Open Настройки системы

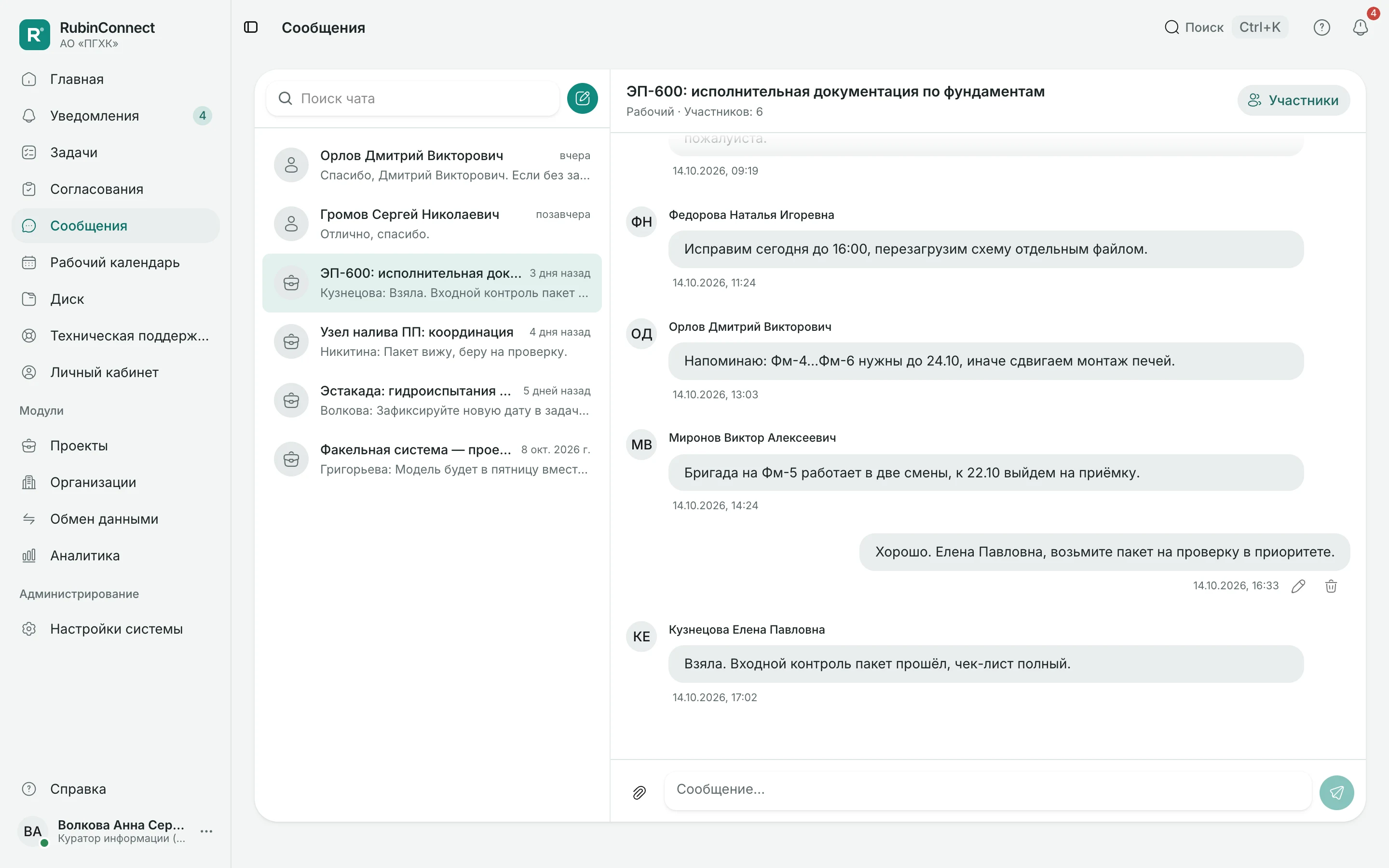115,629
